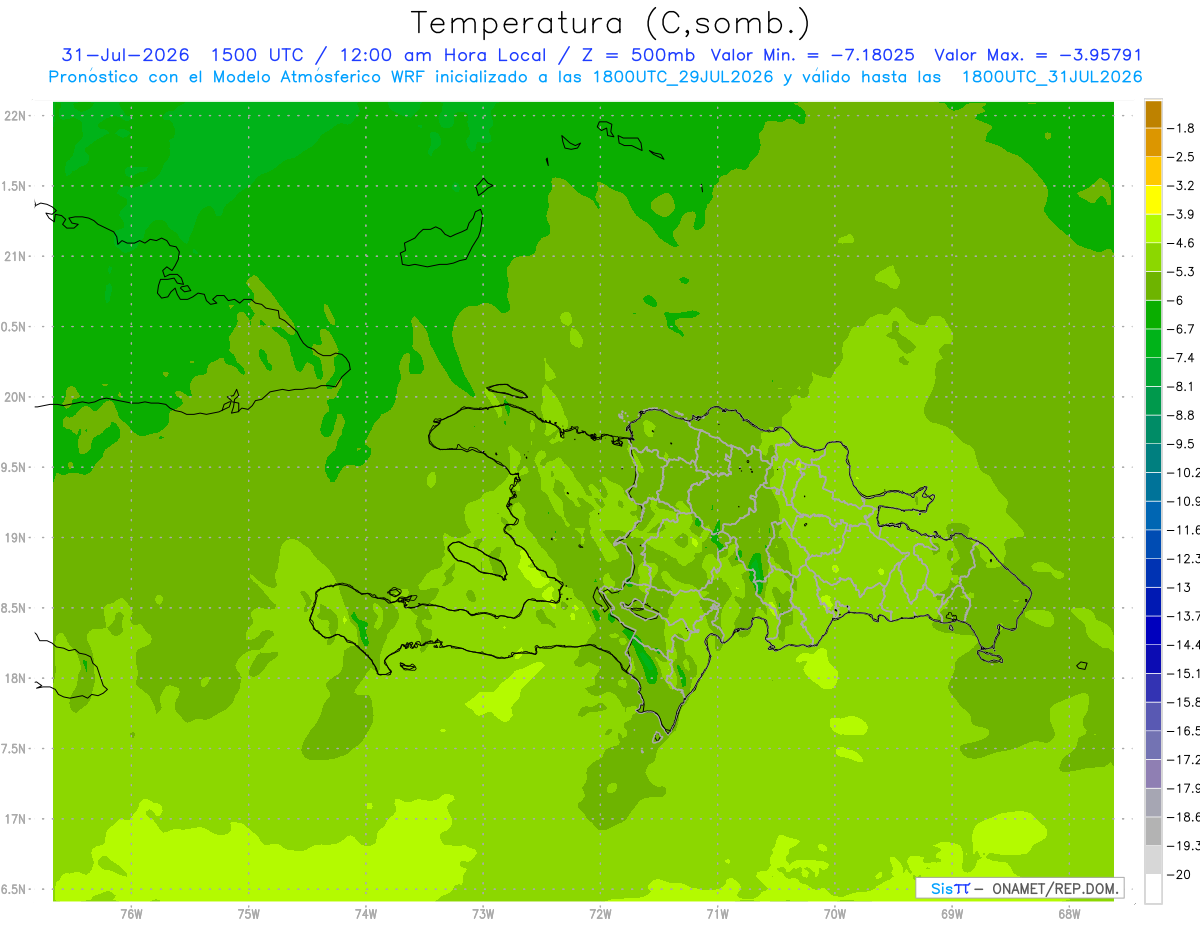The image size is (1200, 927).
Task: Click the brown-orange swatch atop the color scale
Action: pyautogui.click(x=1153, y=114)
